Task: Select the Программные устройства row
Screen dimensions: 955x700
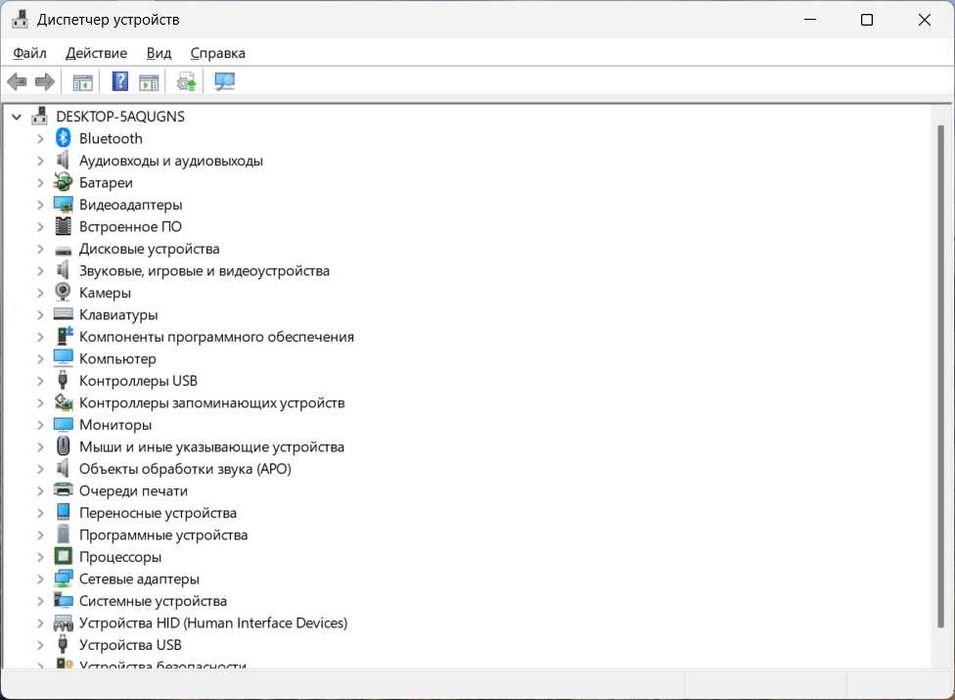Action: 163,535
